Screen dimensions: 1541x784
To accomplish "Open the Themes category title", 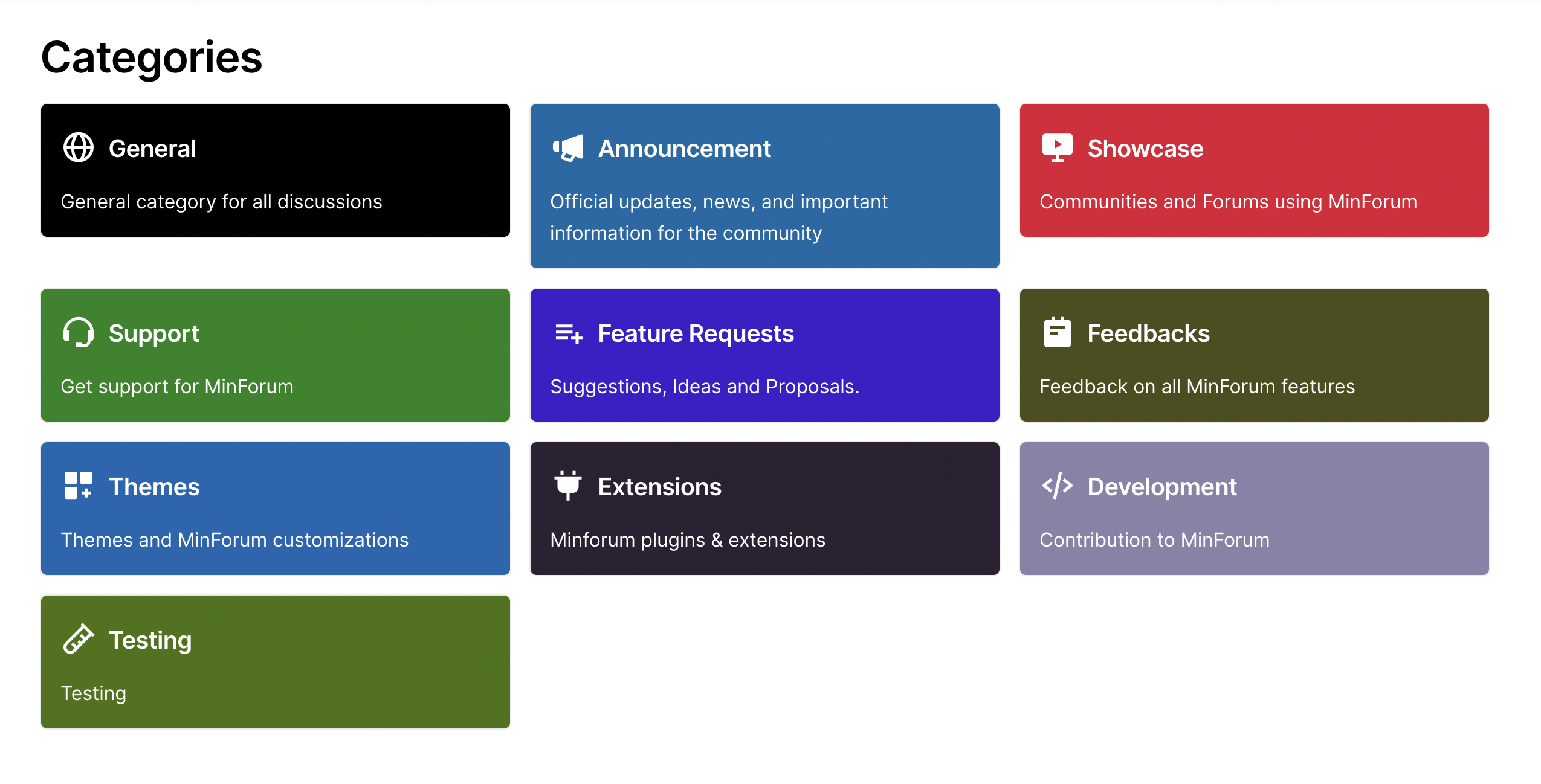I will click(x=154, y=487).
